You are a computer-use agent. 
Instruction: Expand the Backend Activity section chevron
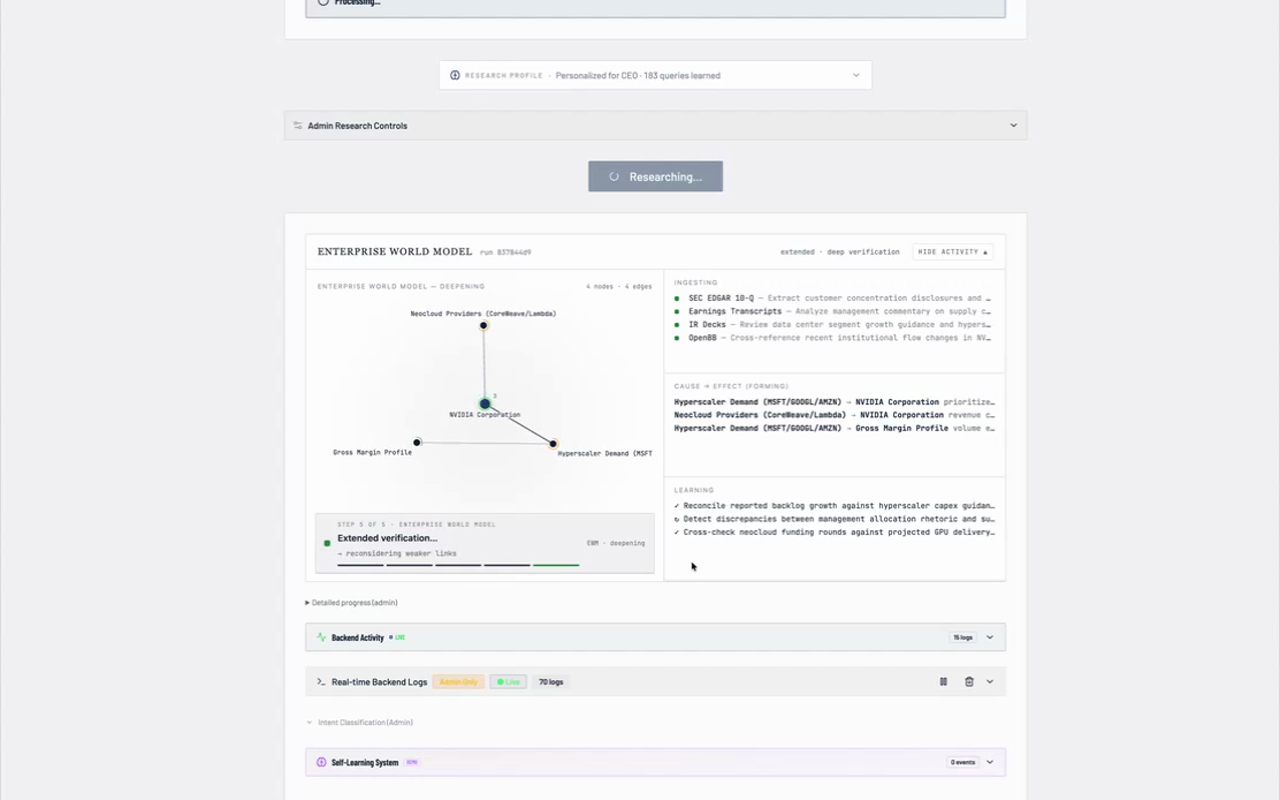(x=990, y=637)
